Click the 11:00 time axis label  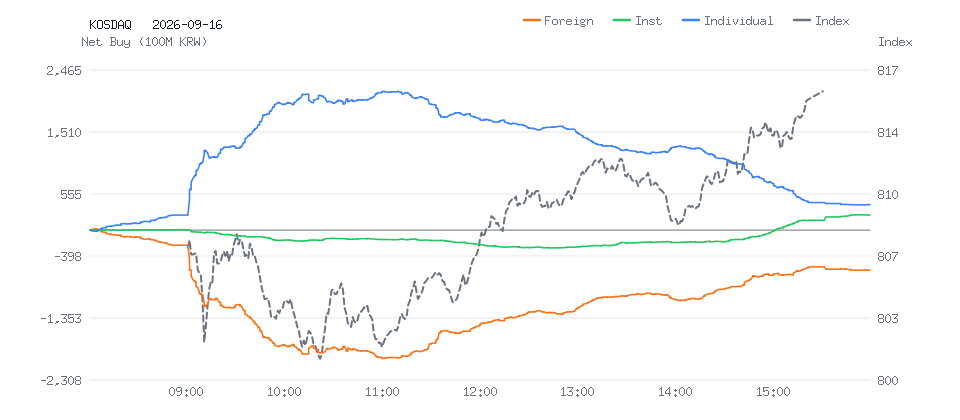382,392
